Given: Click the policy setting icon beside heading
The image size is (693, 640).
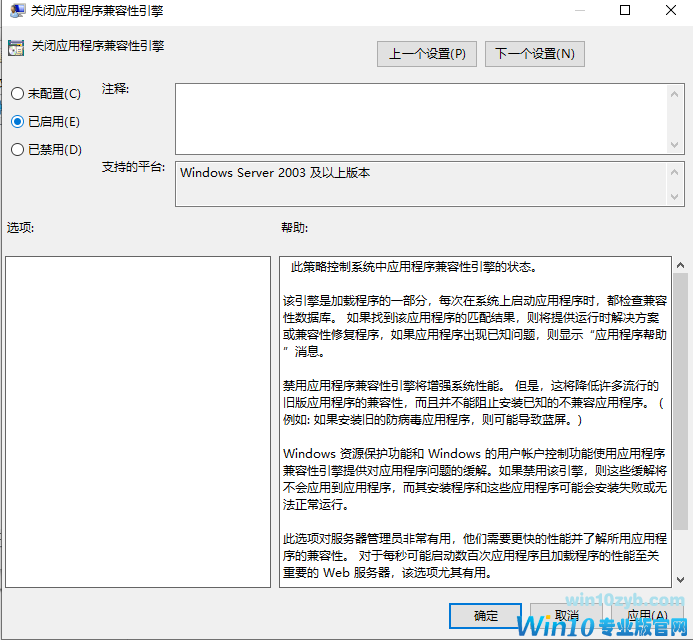Looking at the screenshot, I should click(16, 48).
